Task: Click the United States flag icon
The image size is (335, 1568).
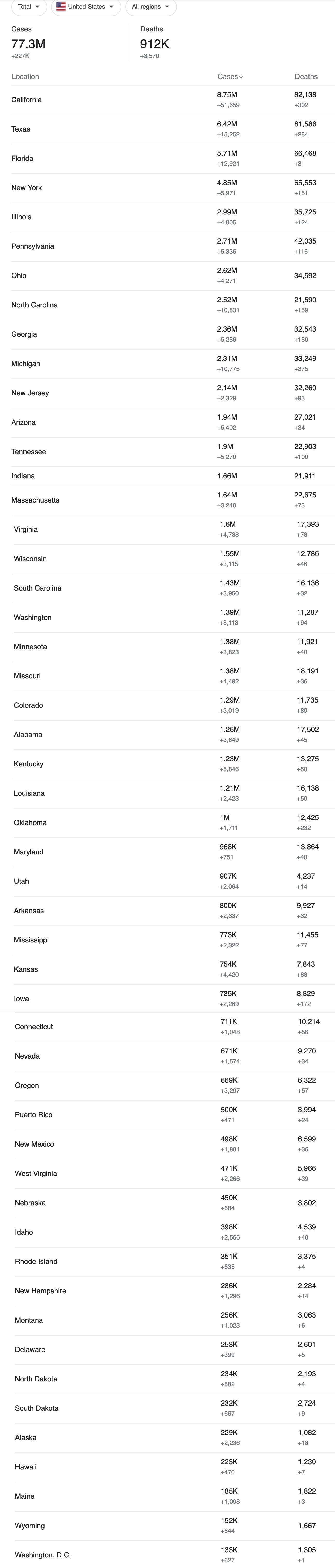Action: click(61, 7)
